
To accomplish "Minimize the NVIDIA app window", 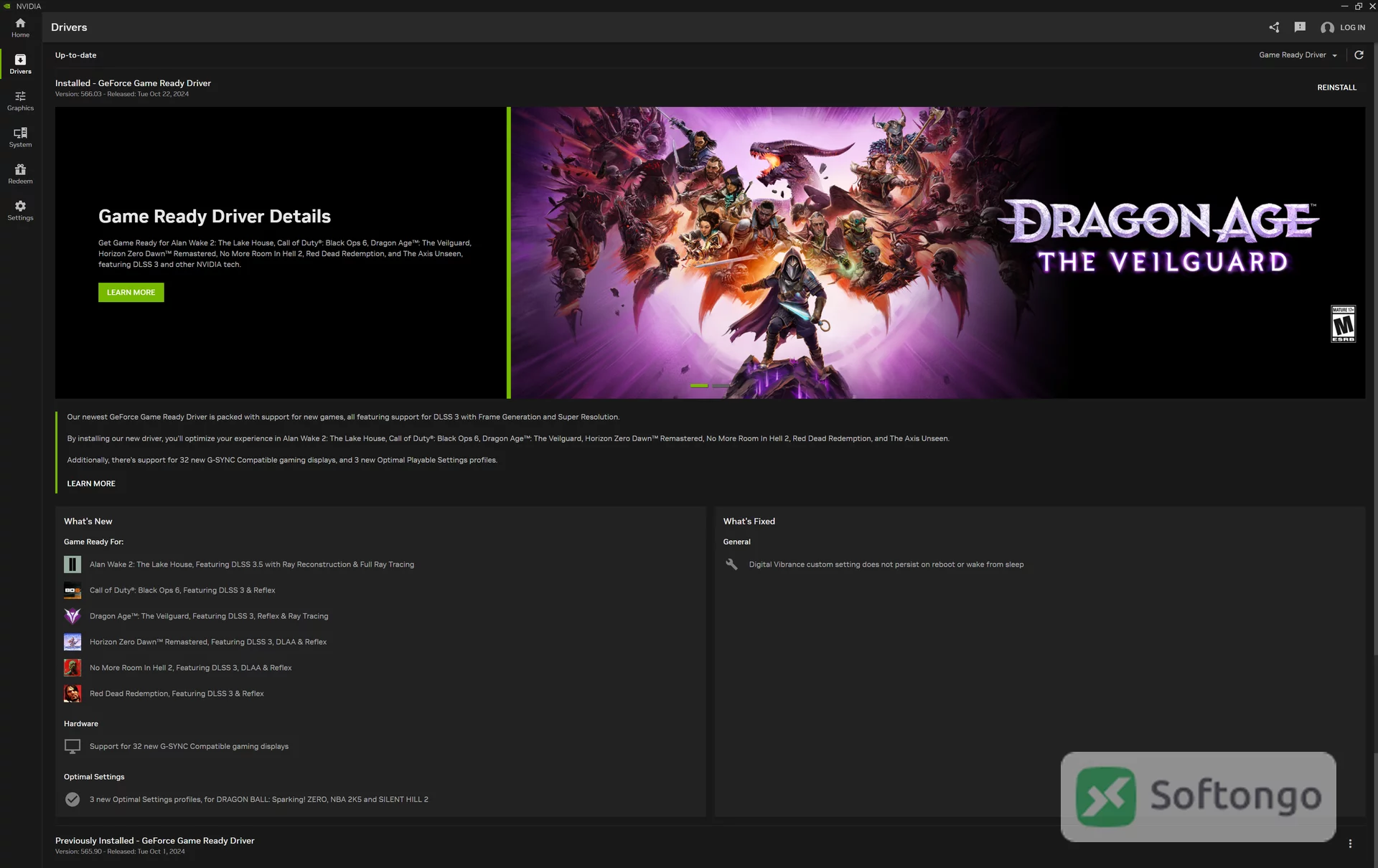I will (1344, 6).
